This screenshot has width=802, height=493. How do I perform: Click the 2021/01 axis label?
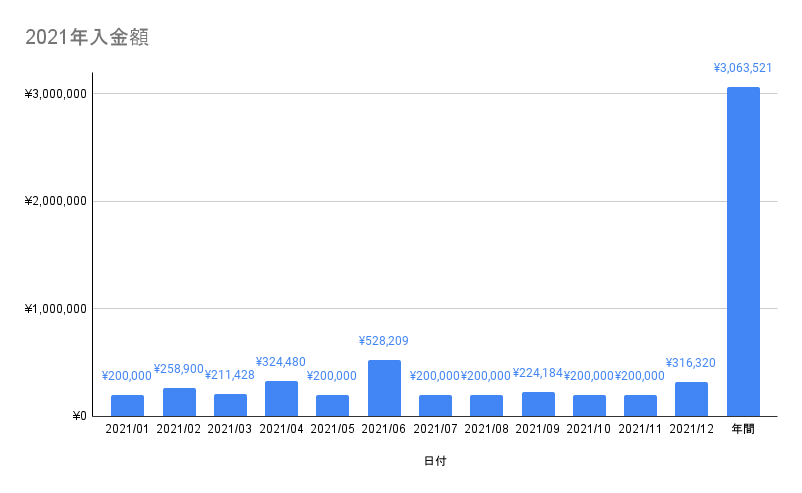pyautogui.click(x=127, y=429)
